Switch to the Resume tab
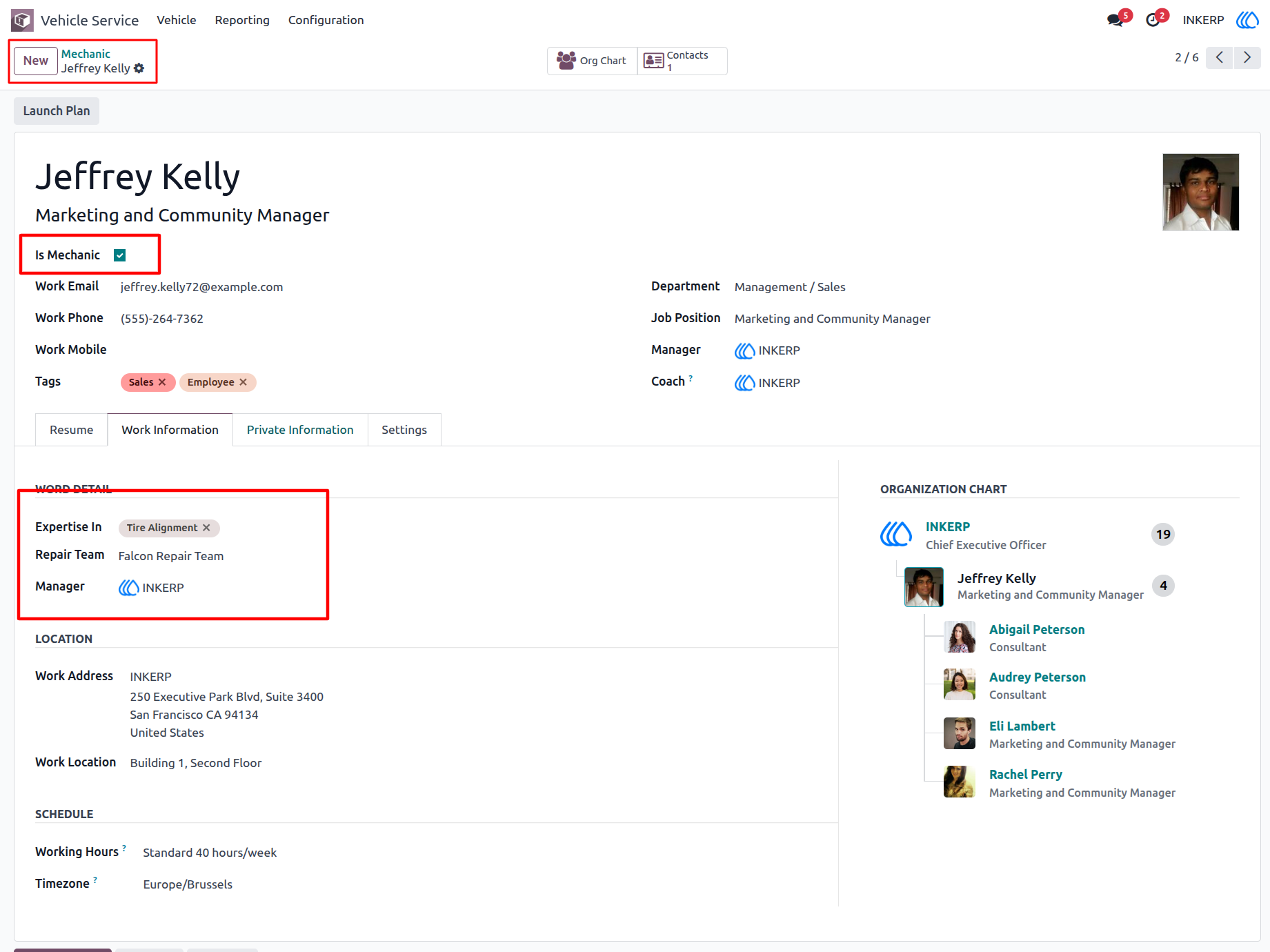The image size is (1270, 952). [x=72, y=430]
